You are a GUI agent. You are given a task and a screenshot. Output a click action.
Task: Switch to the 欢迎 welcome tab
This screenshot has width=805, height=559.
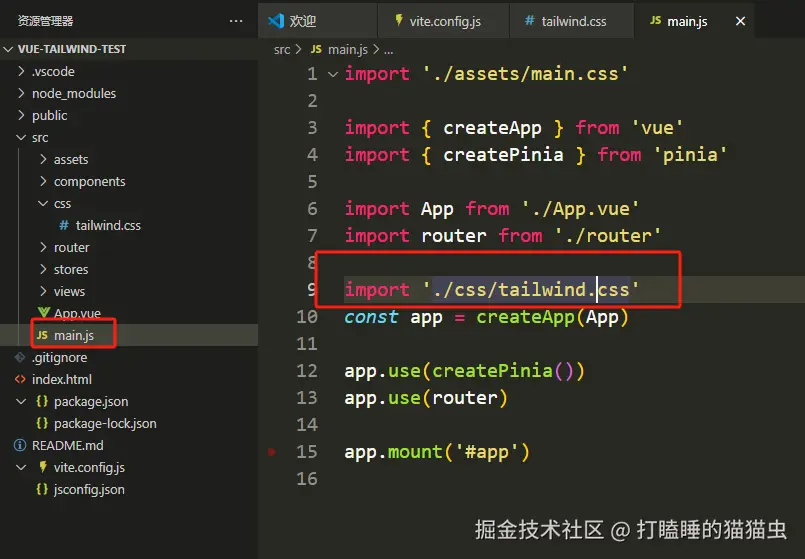(x=317, y=21)
